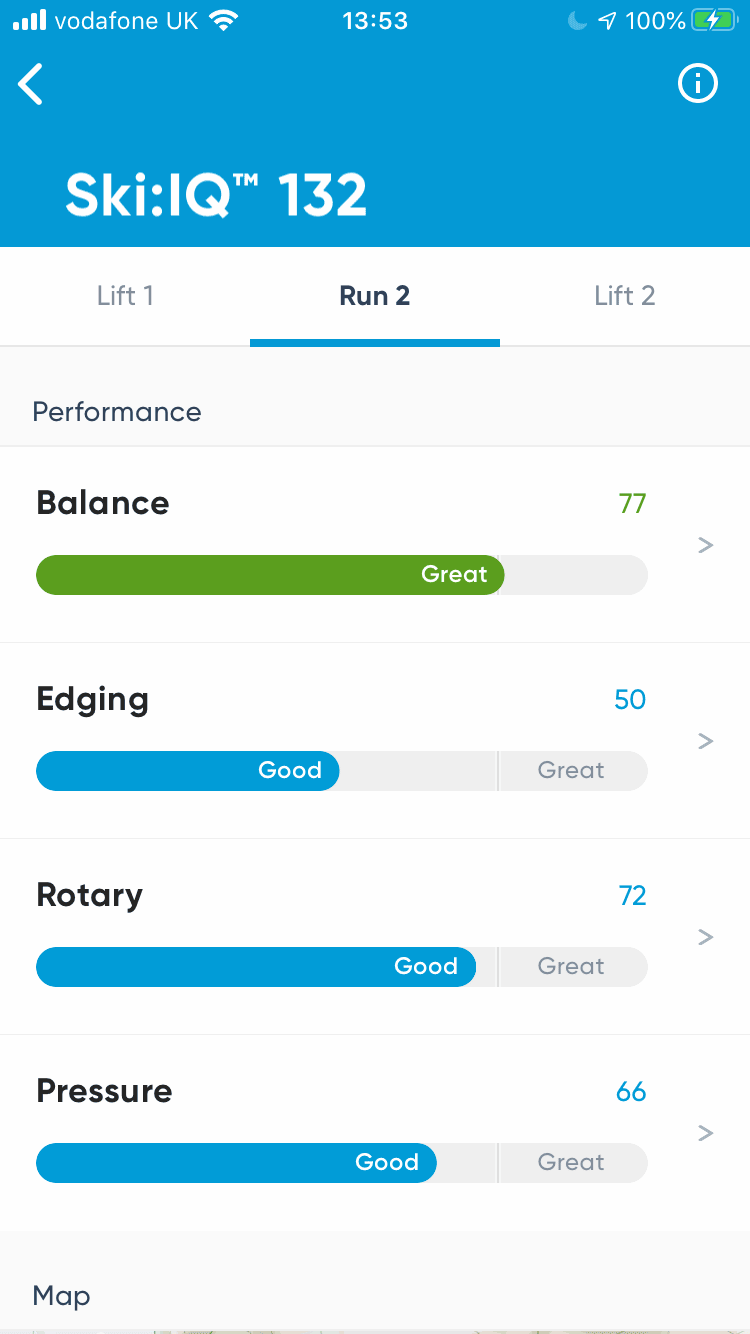Tap the back arrow icon

pyautogui.click(x=31, y=84)
